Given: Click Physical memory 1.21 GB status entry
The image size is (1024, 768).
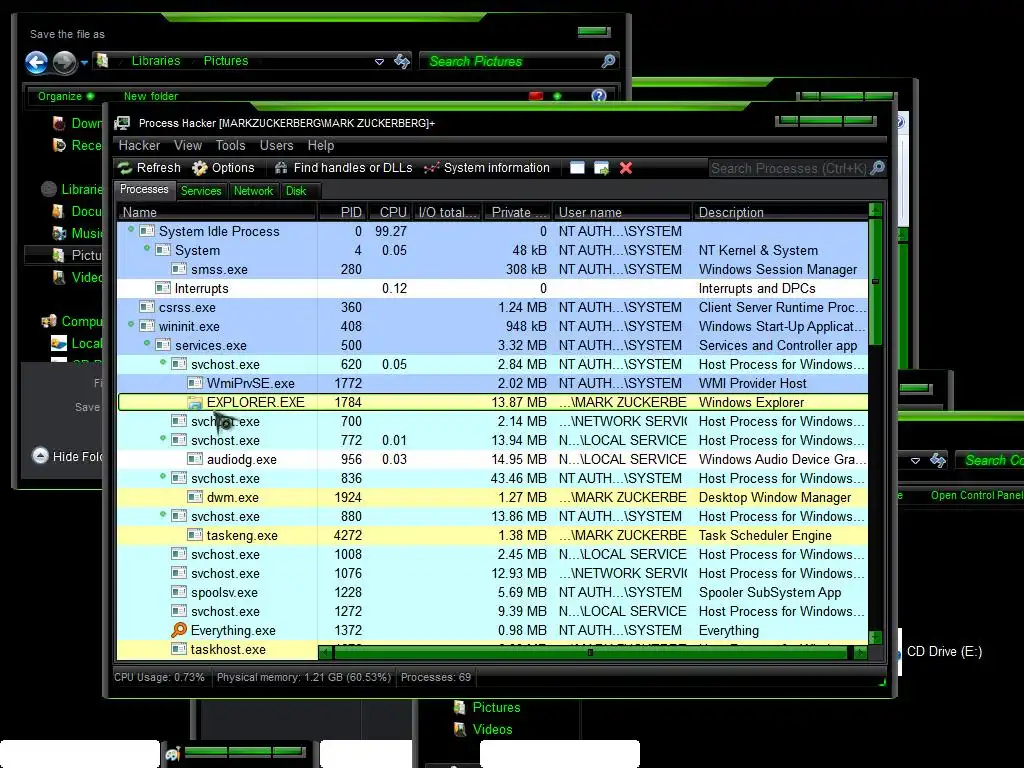Looking at the screenshot, I should click(304, 677).
